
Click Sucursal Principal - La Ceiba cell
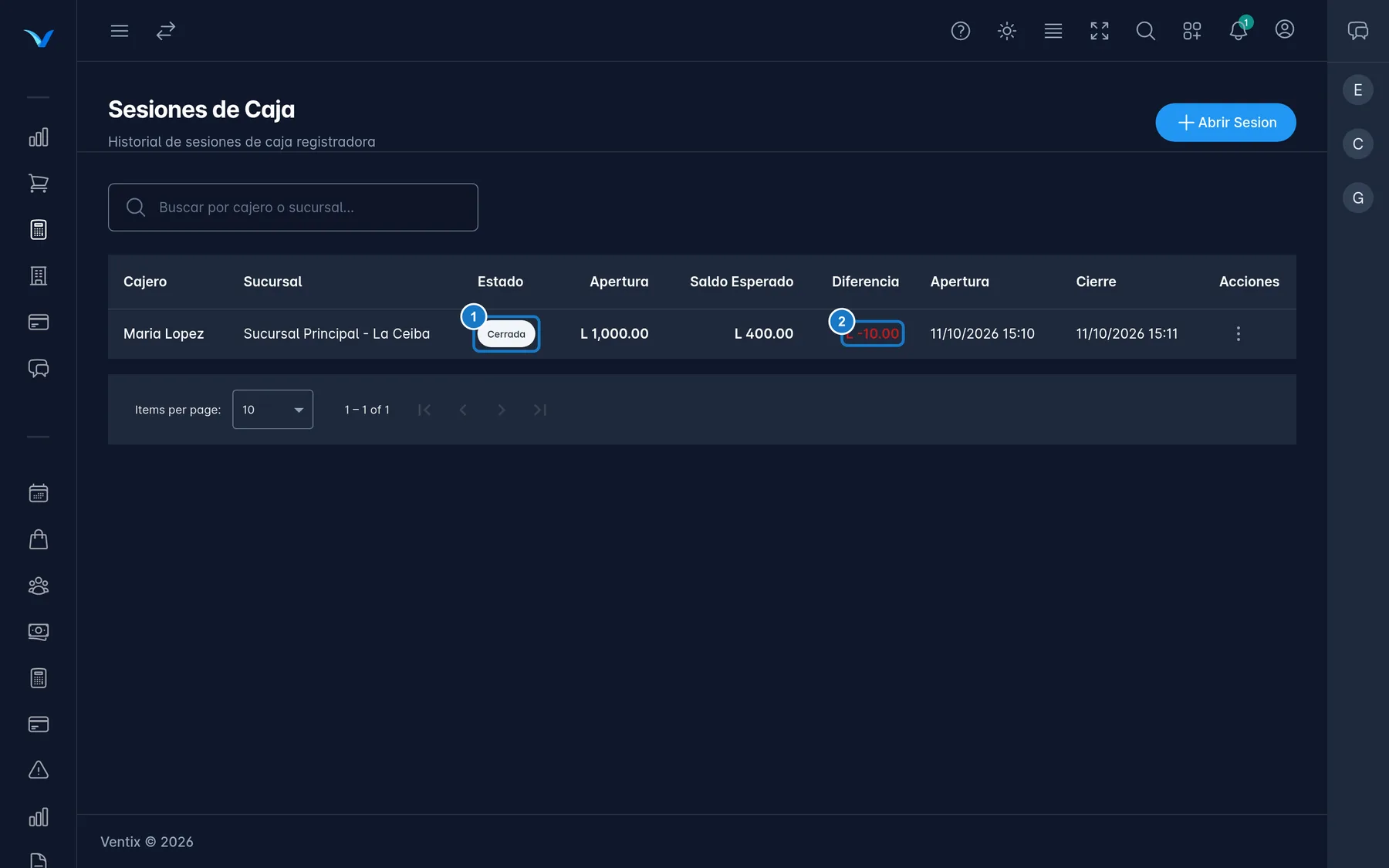336,334
